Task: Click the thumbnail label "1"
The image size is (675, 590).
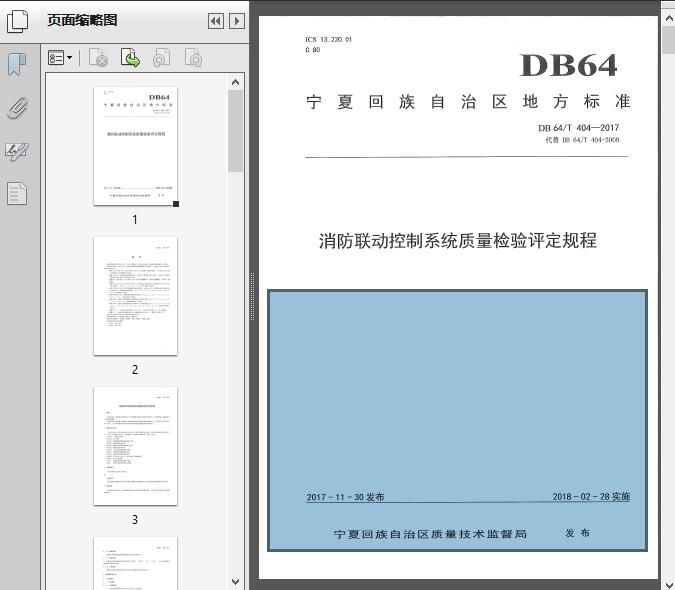Action: pyautogui.click(x=135, y=220)
